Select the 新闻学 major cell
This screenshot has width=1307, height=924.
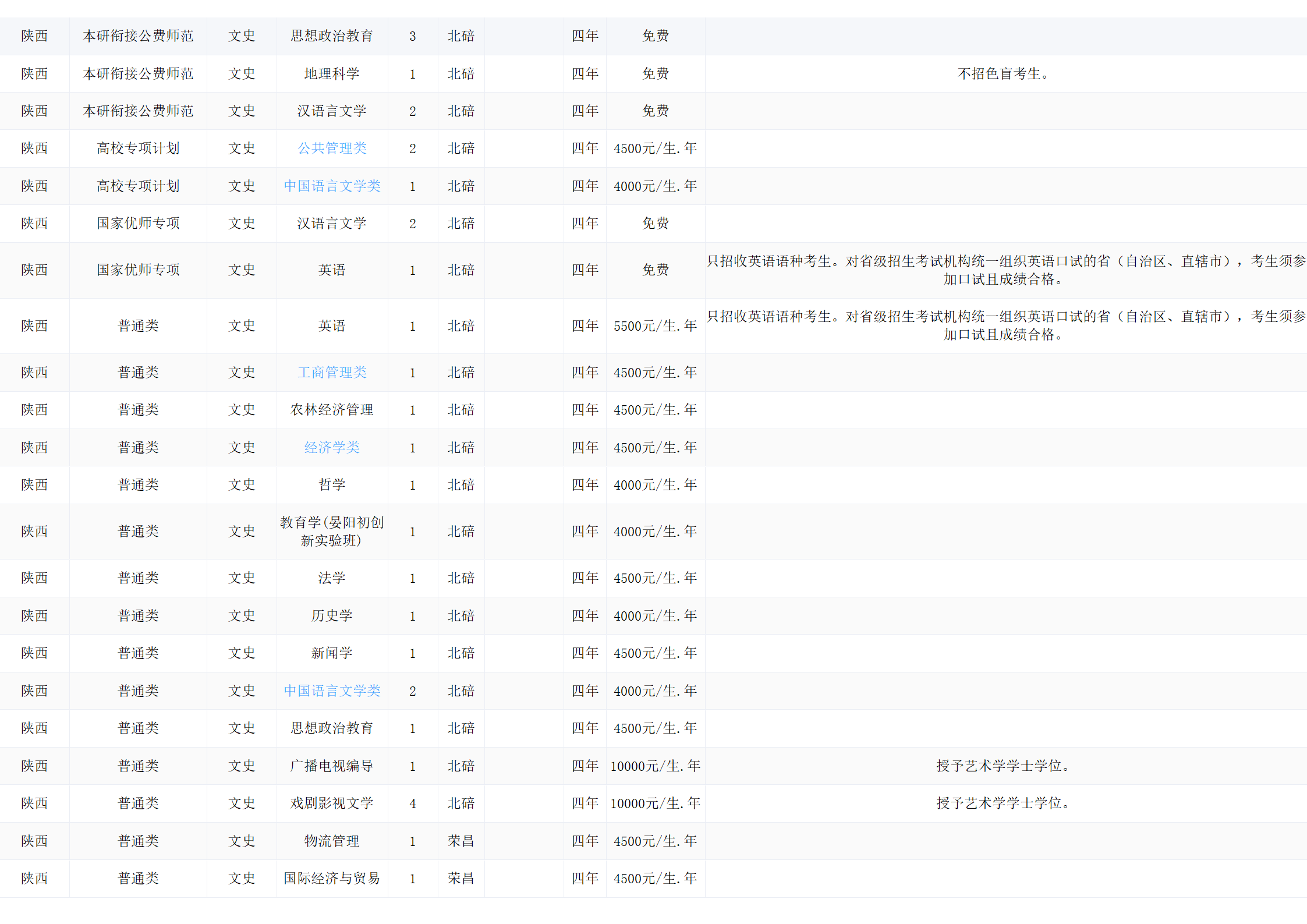[x=332, y=653]
